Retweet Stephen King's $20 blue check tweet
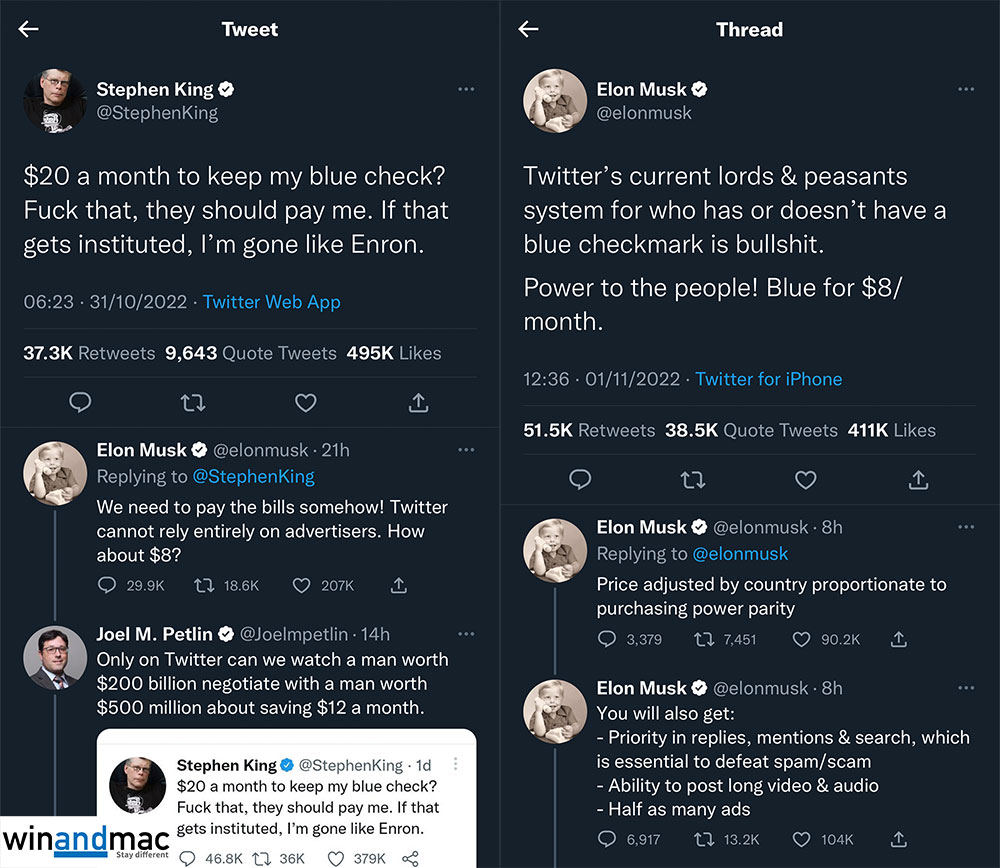Viewport: 1000px width, 868px height. click(193, 402)
